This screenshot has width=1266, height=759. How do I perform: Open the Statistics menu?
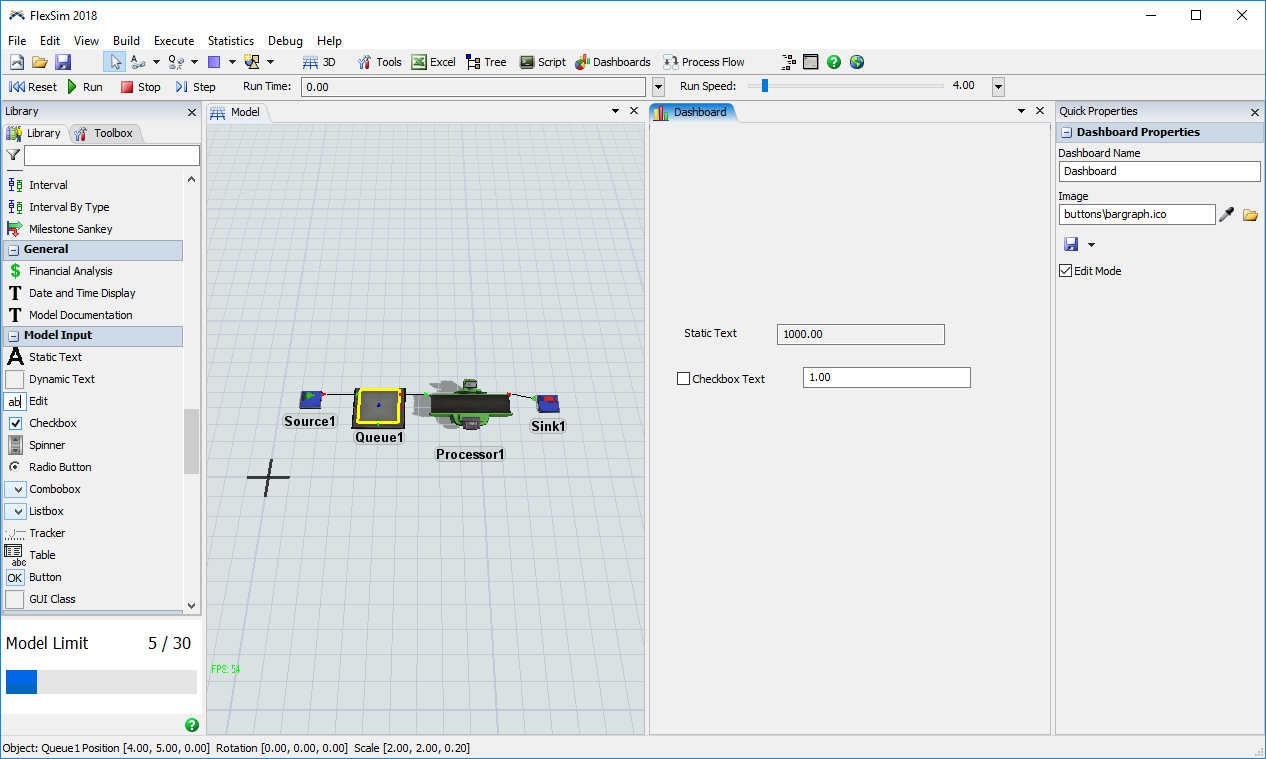click(x=230, y=41)
